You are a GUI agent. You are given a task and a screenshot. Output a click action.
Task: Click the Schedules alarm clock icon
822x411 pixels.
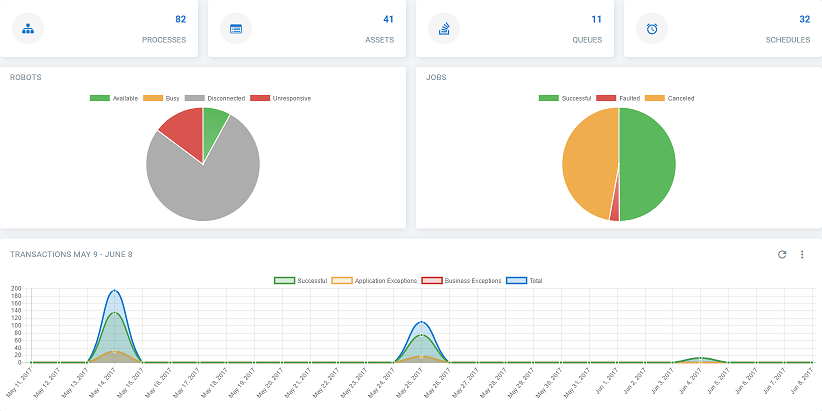coord(652,28)
